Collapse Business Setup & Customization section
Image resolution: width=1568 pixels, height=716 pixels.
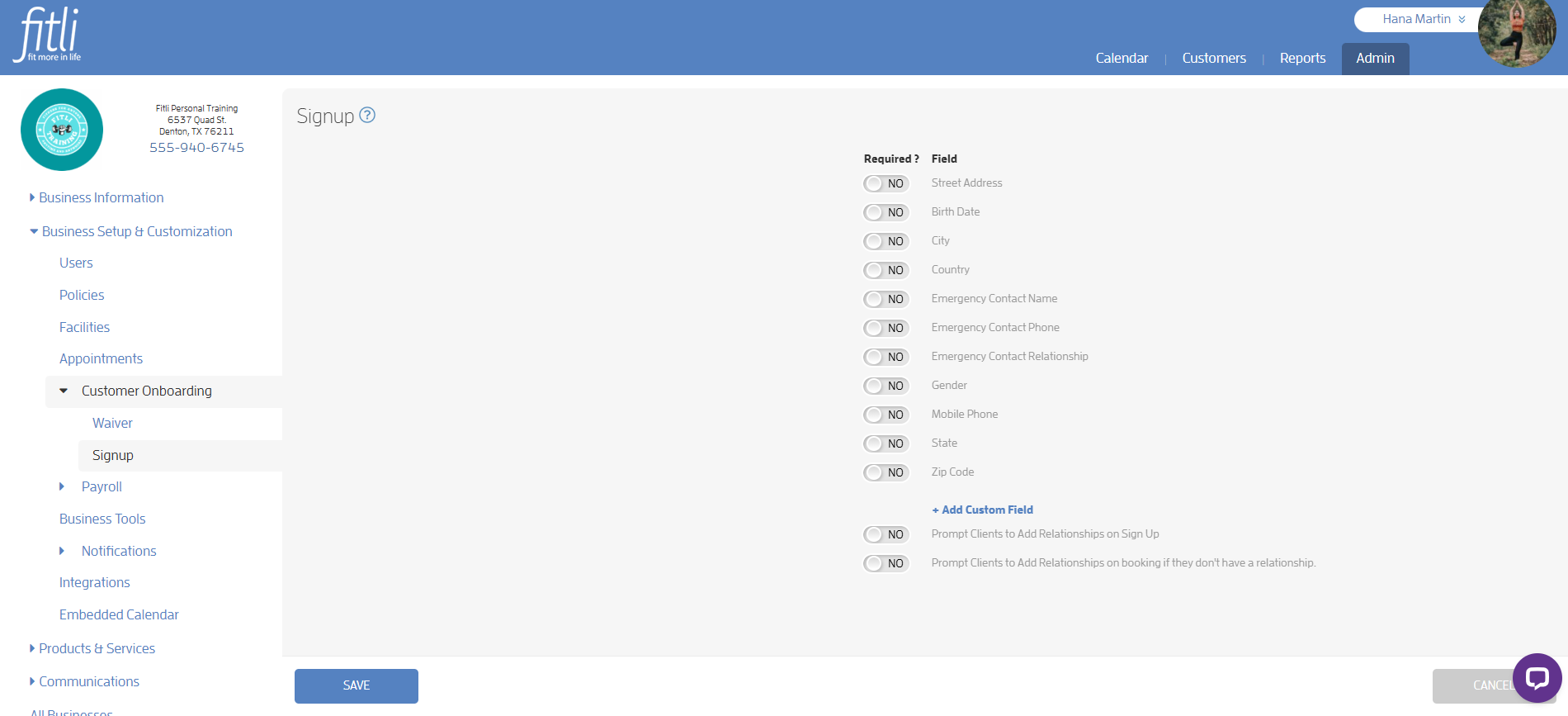[x=131, y=231]
